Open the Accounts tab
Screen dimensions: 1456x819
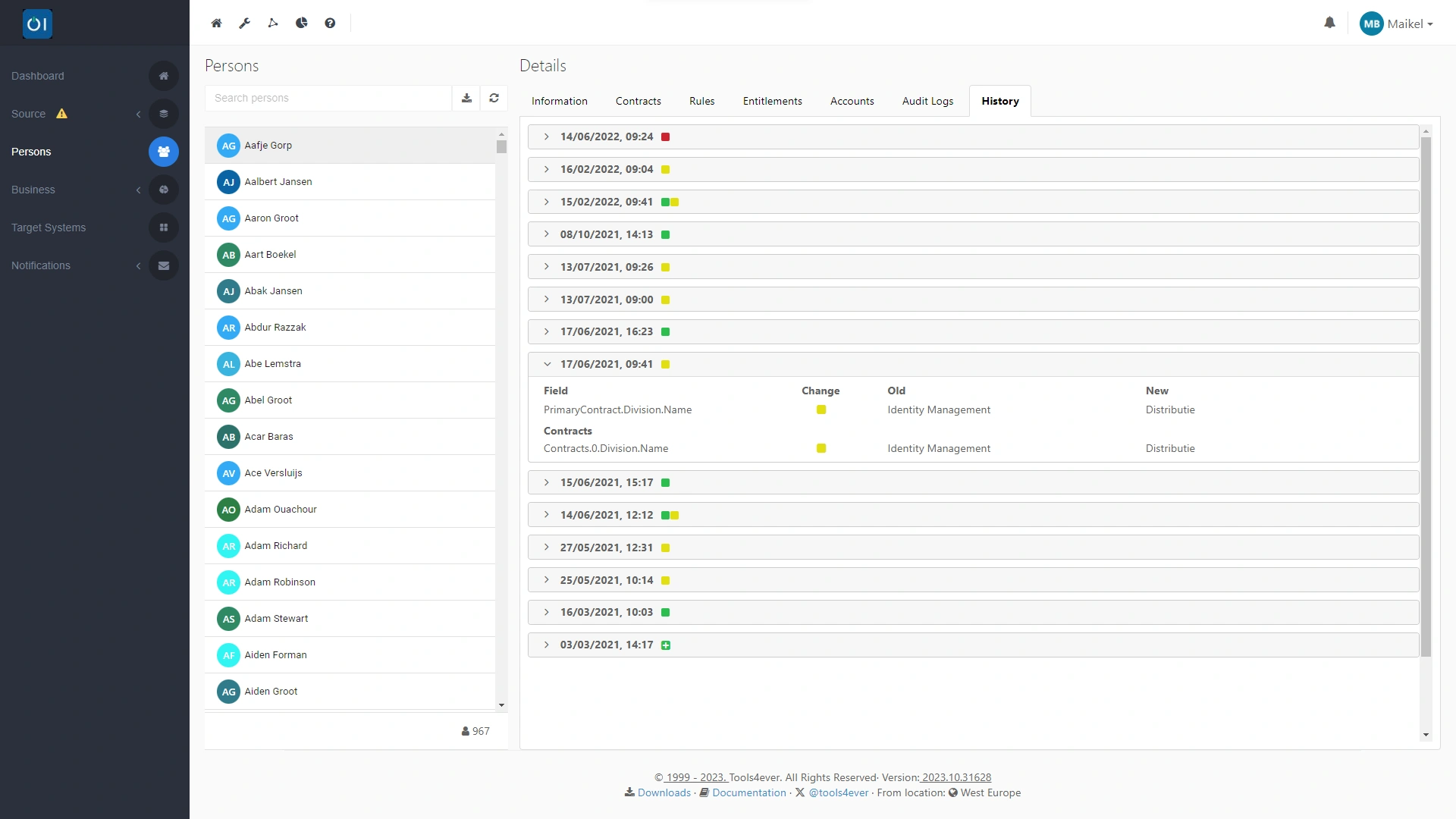pos(852,101)
